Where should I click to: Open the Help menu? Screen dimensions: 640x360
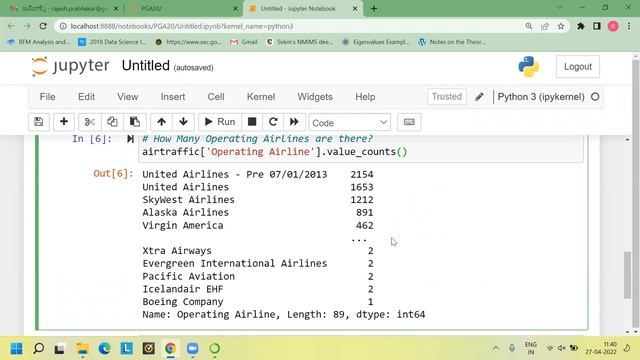point(365,97)
